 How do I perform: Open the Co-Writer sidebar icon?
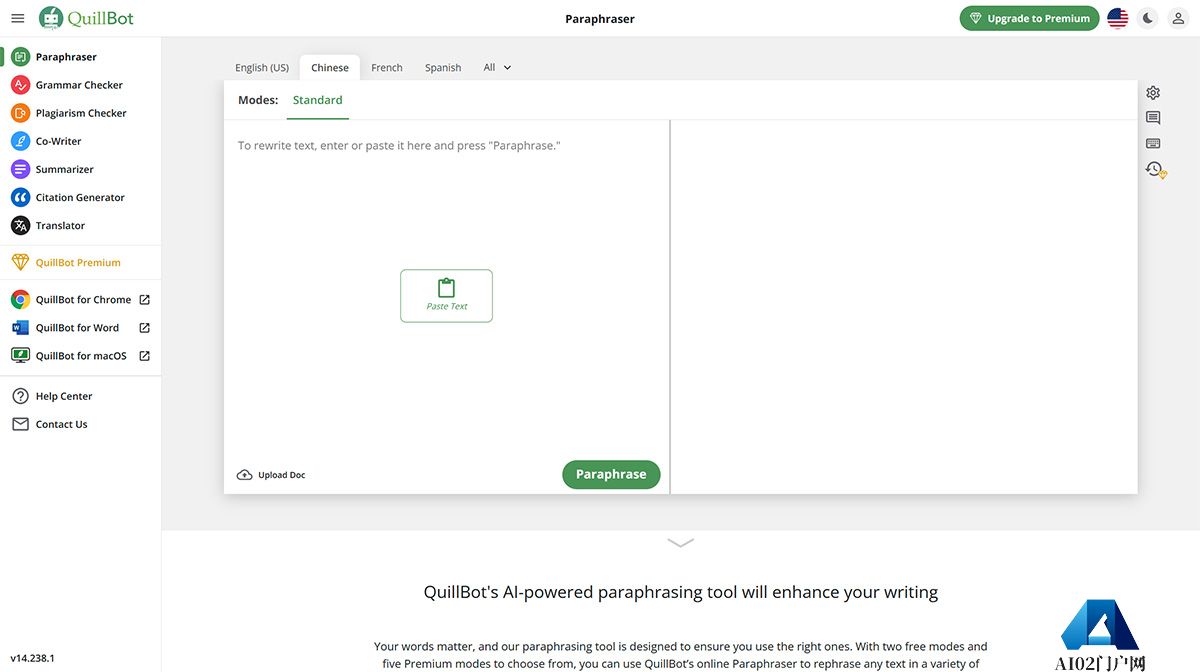(x=20, y=141)
